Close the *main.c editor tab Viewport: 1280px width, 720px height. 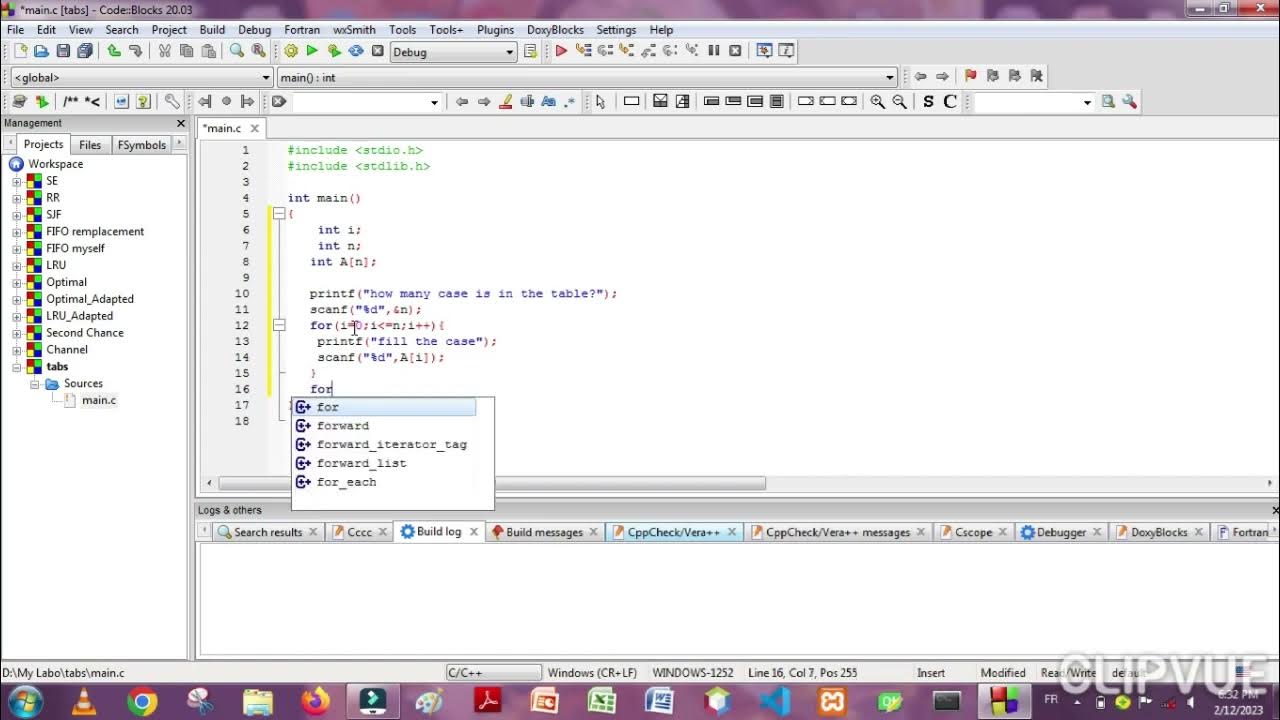[255, 128]
